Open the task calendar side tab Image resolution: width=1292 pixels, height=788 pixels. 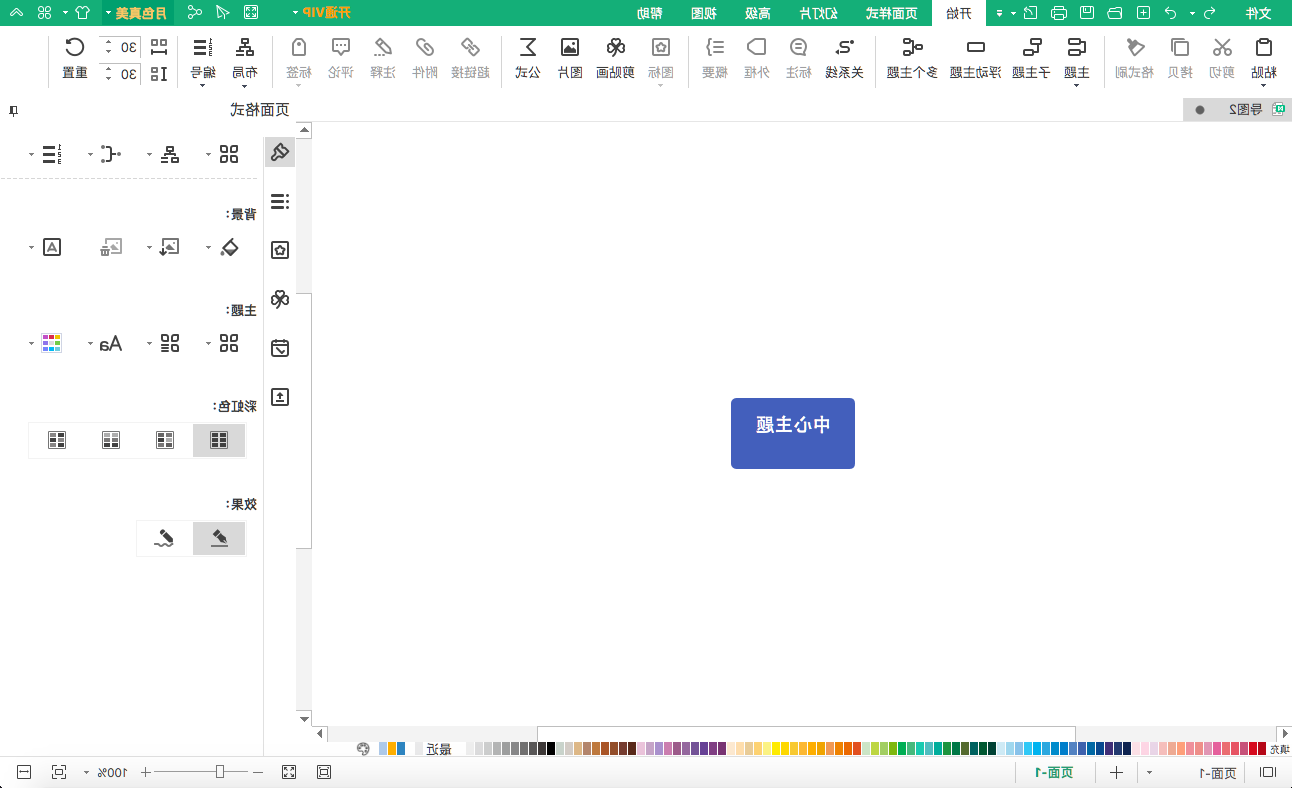click(281, 348)
